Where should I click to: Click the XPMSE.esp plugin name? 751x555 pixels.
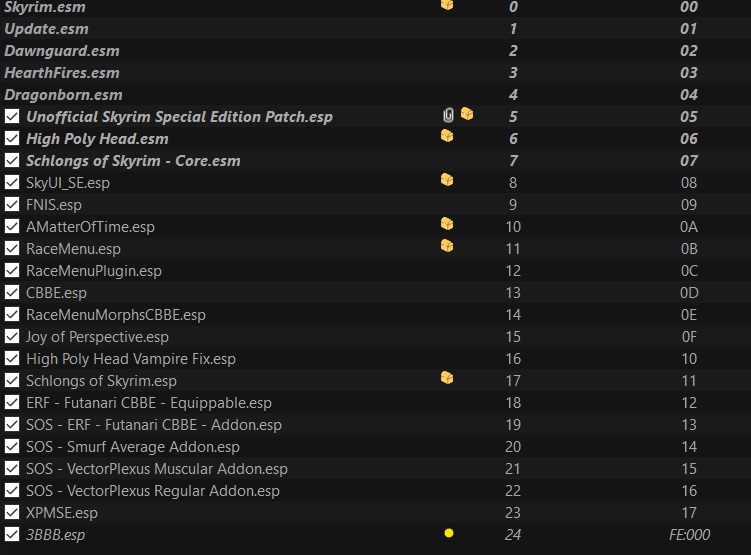click(62, 513)
